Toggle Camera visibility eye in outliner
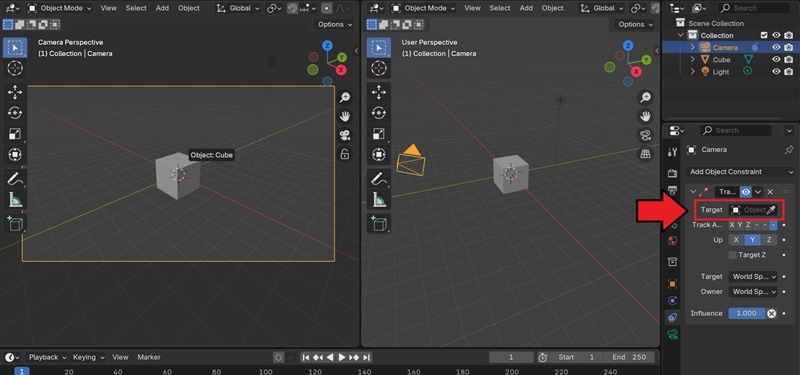The width and height of the screenshot is (800, 375). point(776,47)
